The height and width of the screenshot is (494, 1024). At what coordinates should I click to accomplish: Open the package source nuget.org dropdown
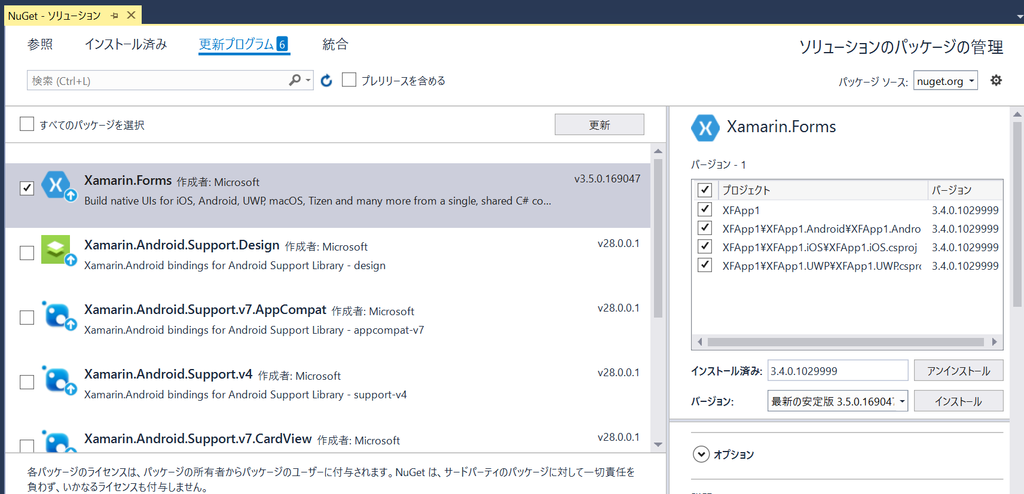click(x=946, y=81)
